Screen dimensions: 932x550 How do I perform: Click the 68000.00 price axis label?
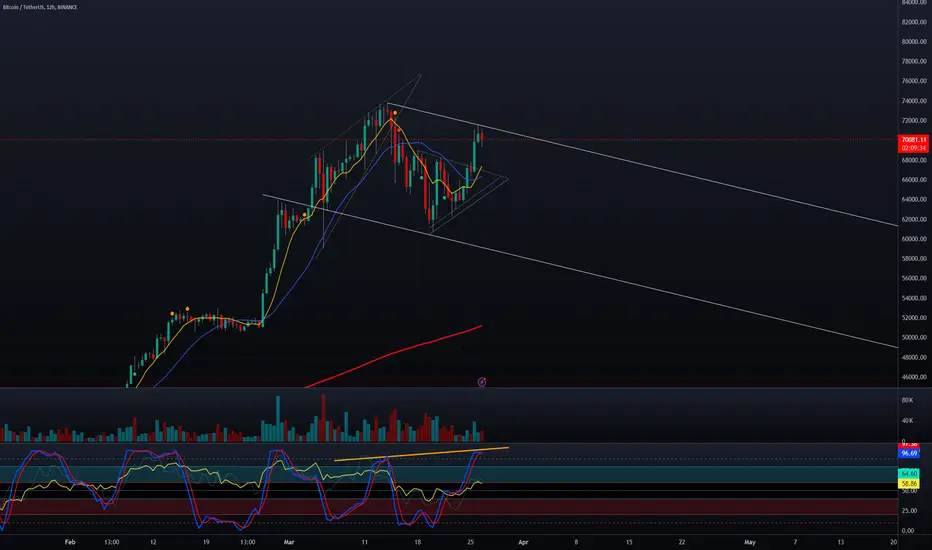click(x=914, y=160)
